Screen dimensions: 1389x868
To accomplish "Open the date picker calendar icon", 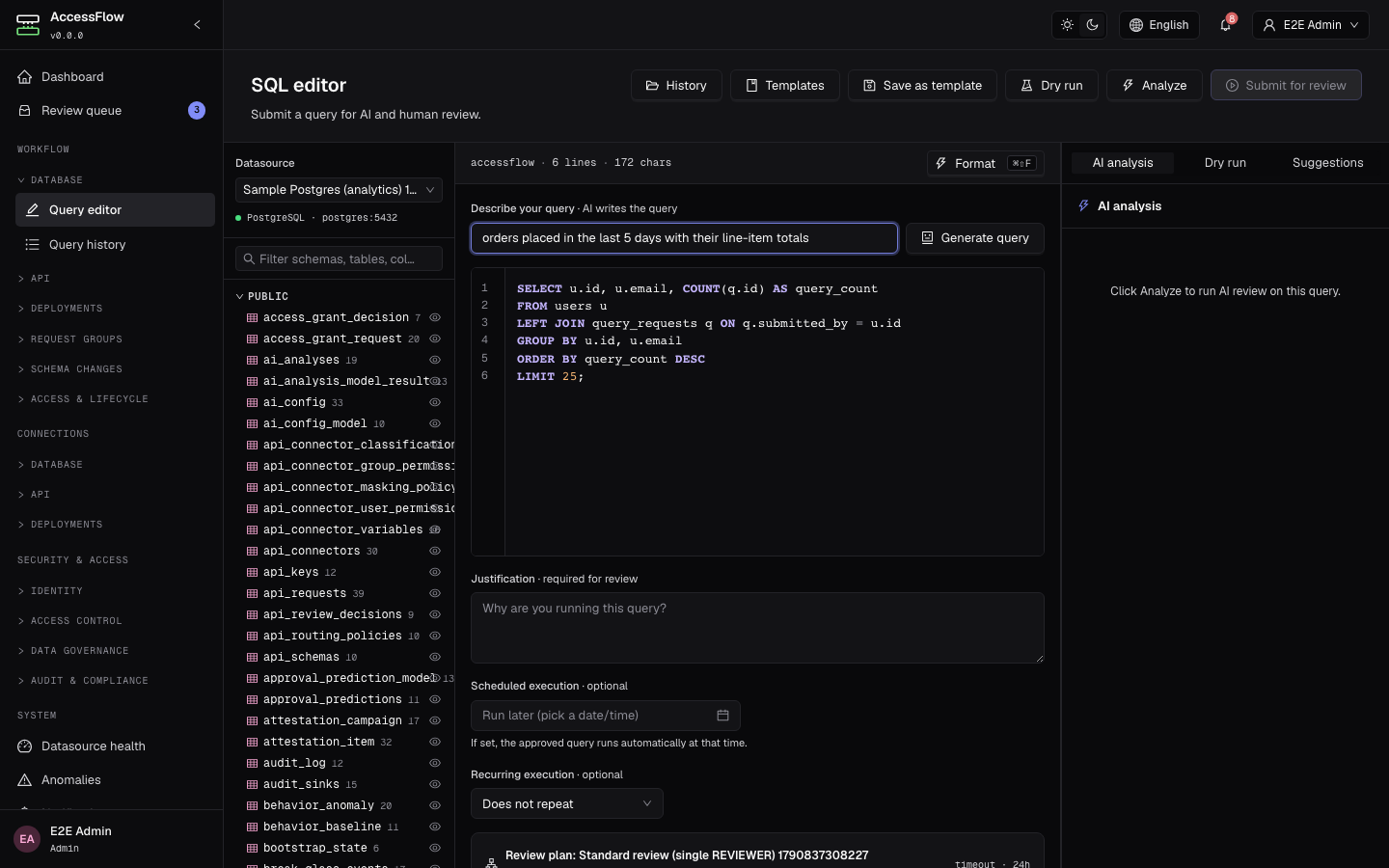I will click(722, 716).
